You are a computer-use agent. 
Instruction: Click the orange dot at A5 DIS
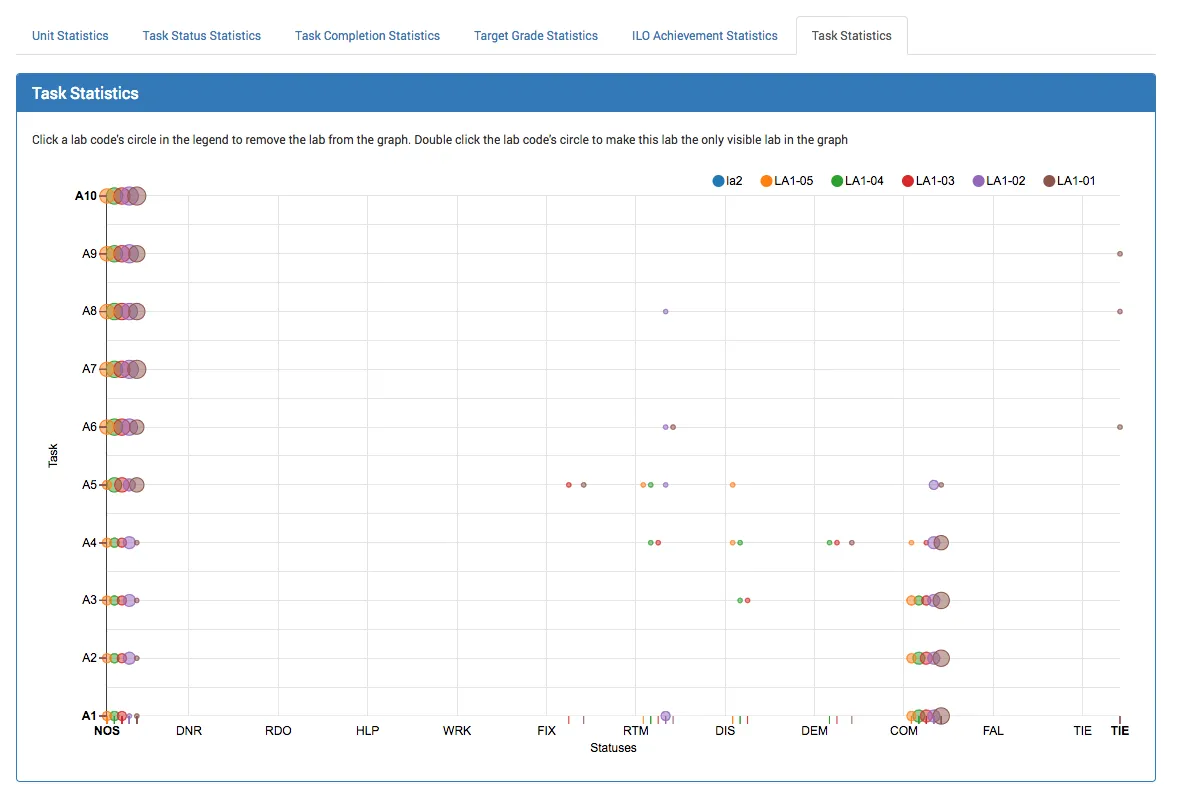[732, 485]
